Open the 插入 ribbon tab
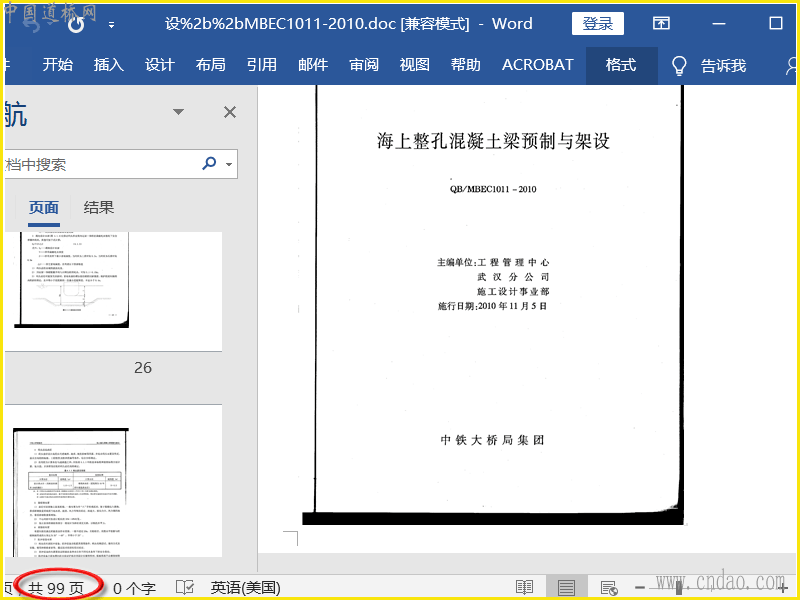Image resolution: width=800 pixels, height=600 pixels. point(109,65)
